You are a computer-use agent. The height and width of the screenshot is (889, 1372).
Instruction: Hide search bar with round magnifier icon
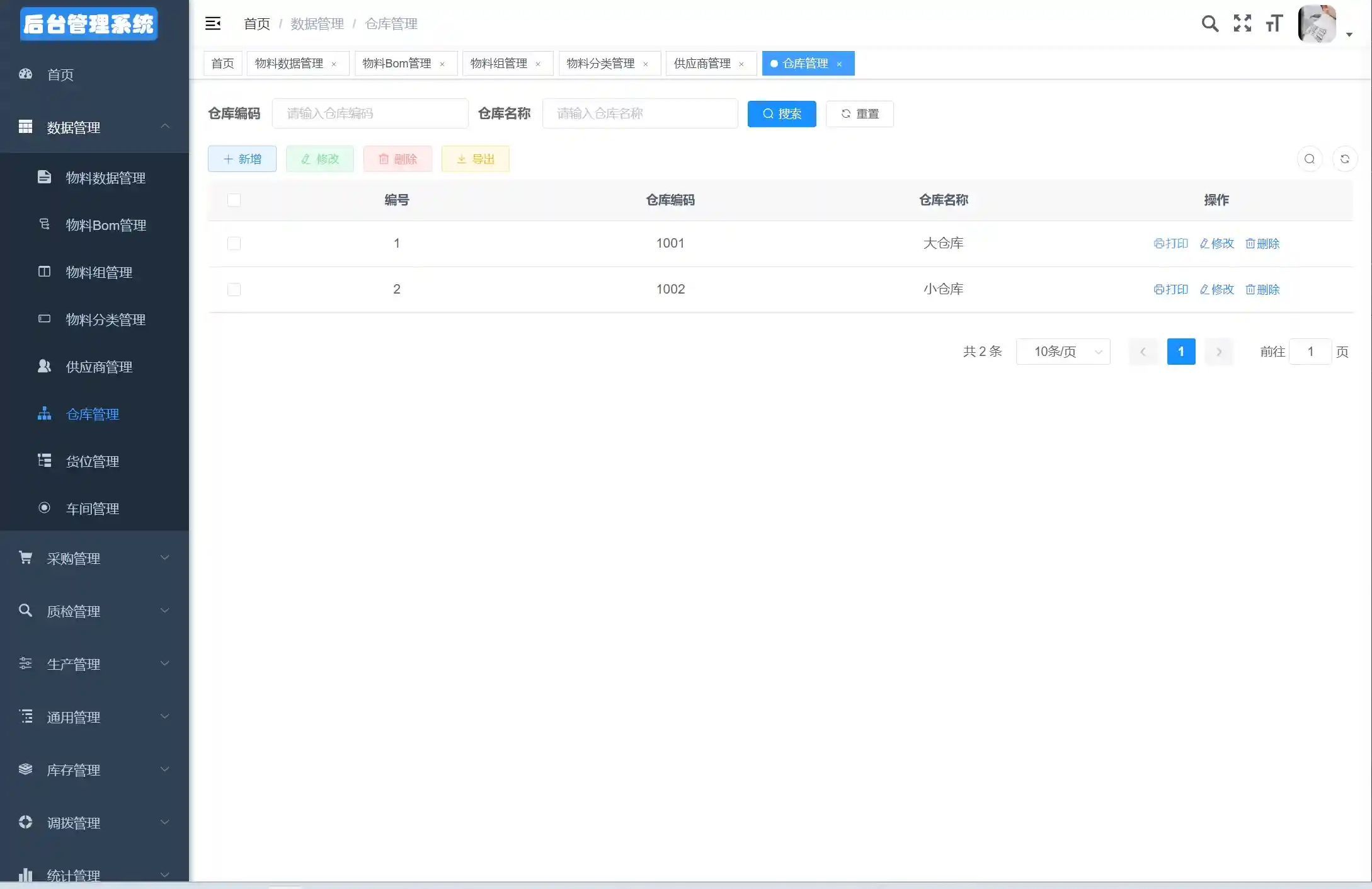[x=1310, y=159]
